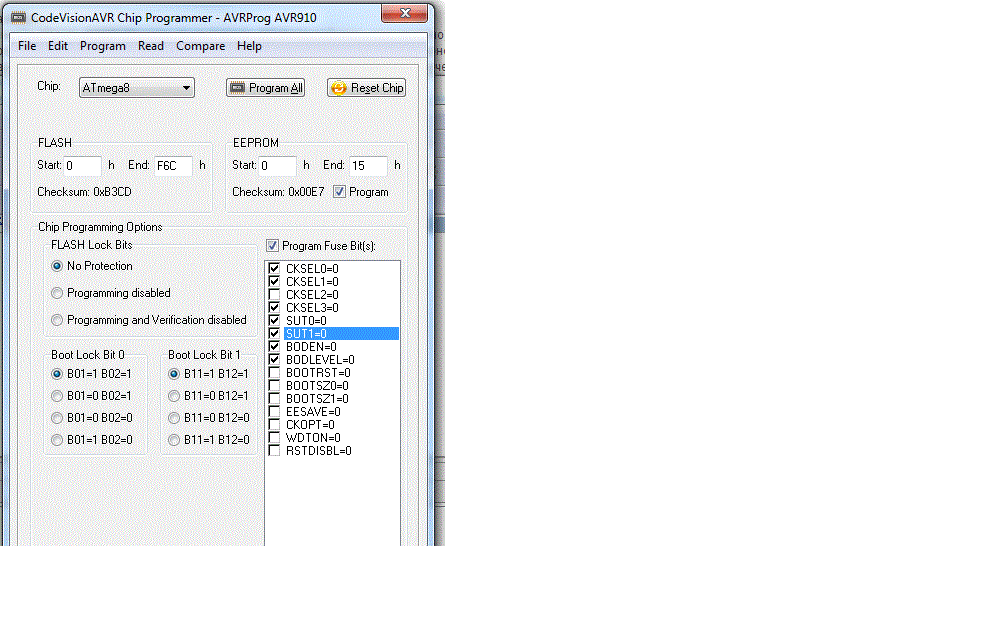Disable the Program Fuse Bit(s) checkbox
The image size is (1008, 630).
(x=273, y=246)
